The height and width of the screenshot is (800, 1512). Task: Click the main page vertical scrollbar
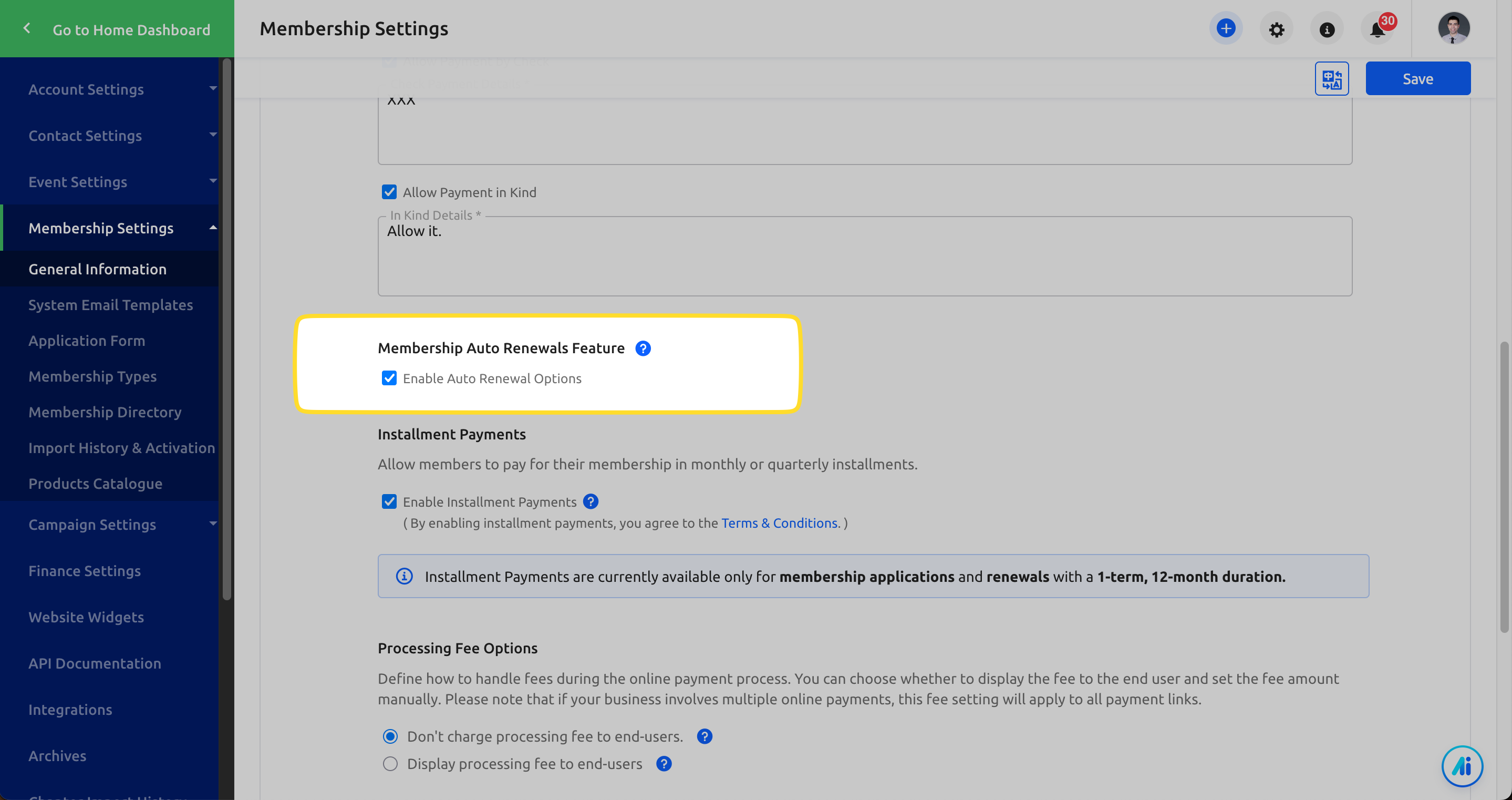(1504, 488)
